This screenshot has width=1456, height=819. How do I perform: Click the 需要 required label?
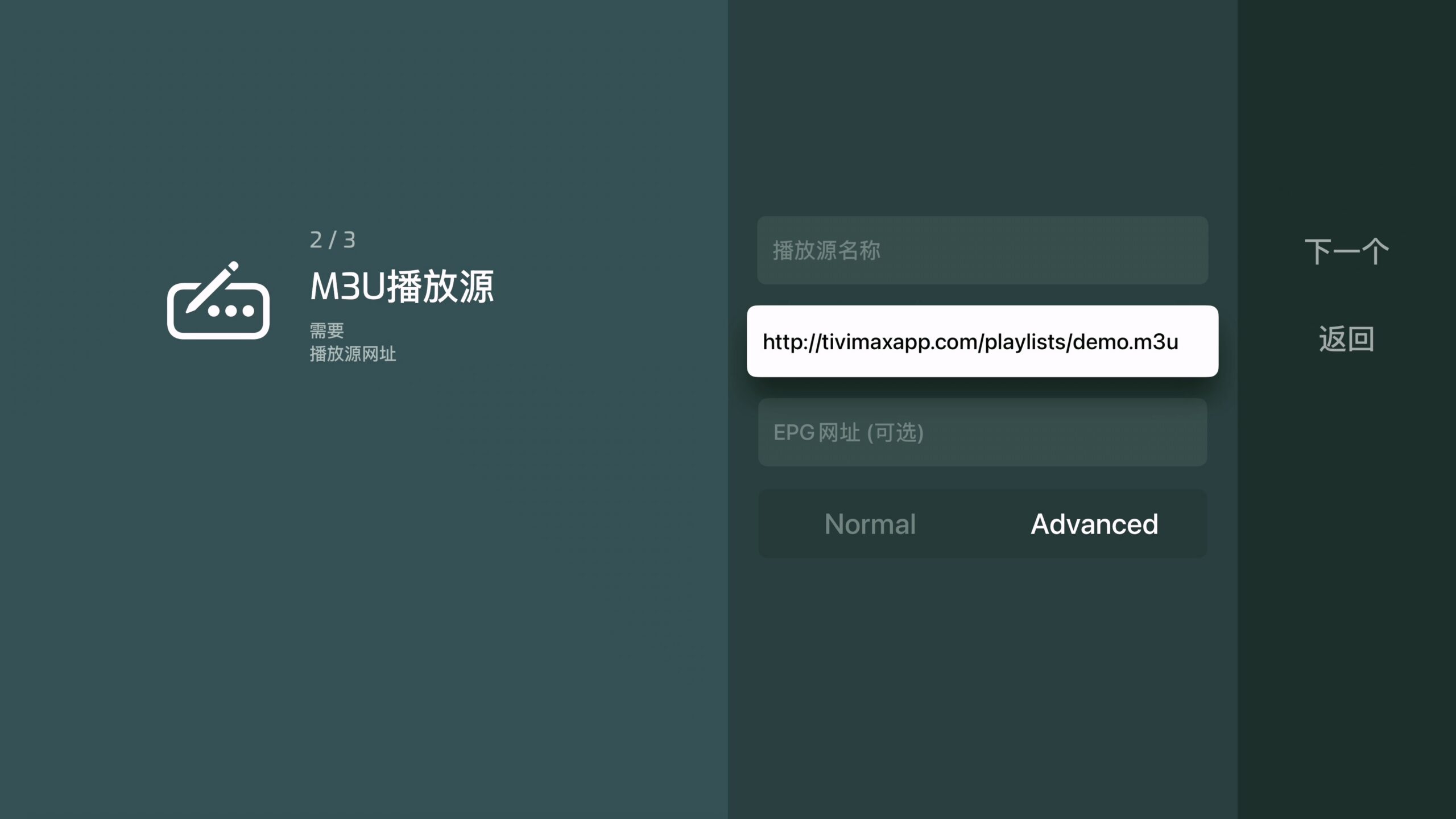coord(326,330)
